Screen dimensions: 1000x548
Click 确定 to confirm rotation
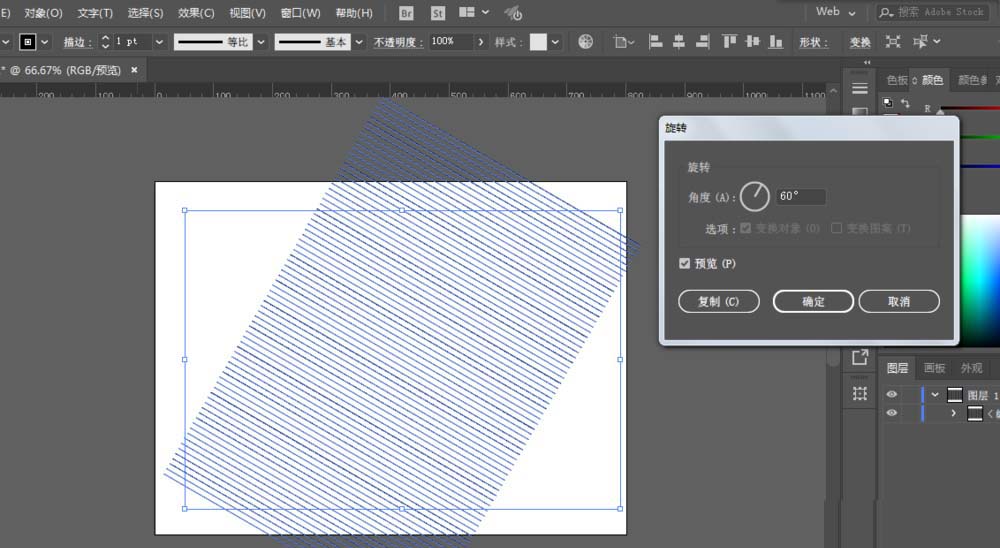tap(813, 301)
